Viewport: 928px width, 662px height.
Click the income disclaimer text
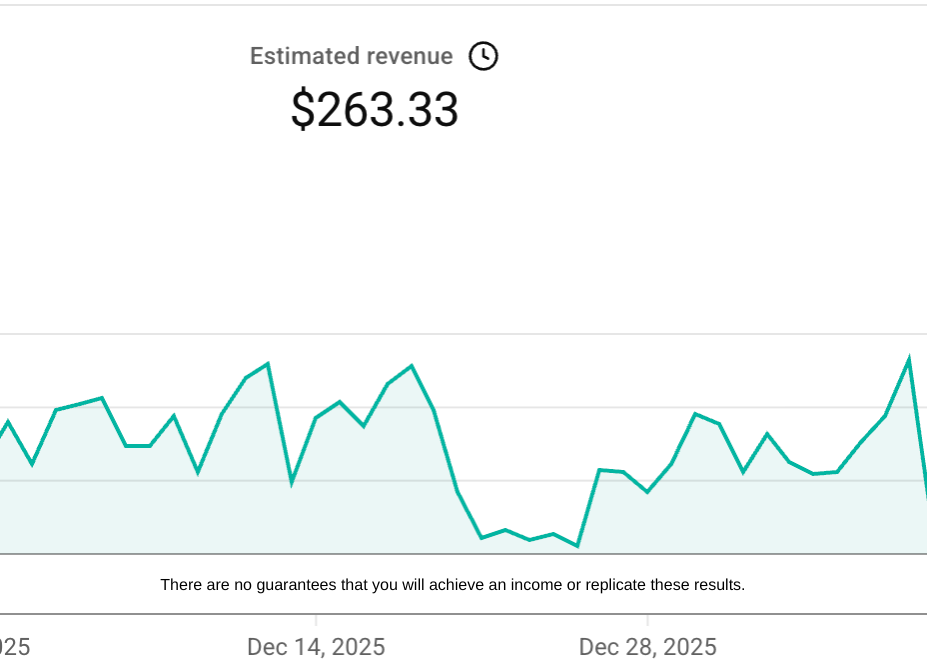click(x=455, y=585)
